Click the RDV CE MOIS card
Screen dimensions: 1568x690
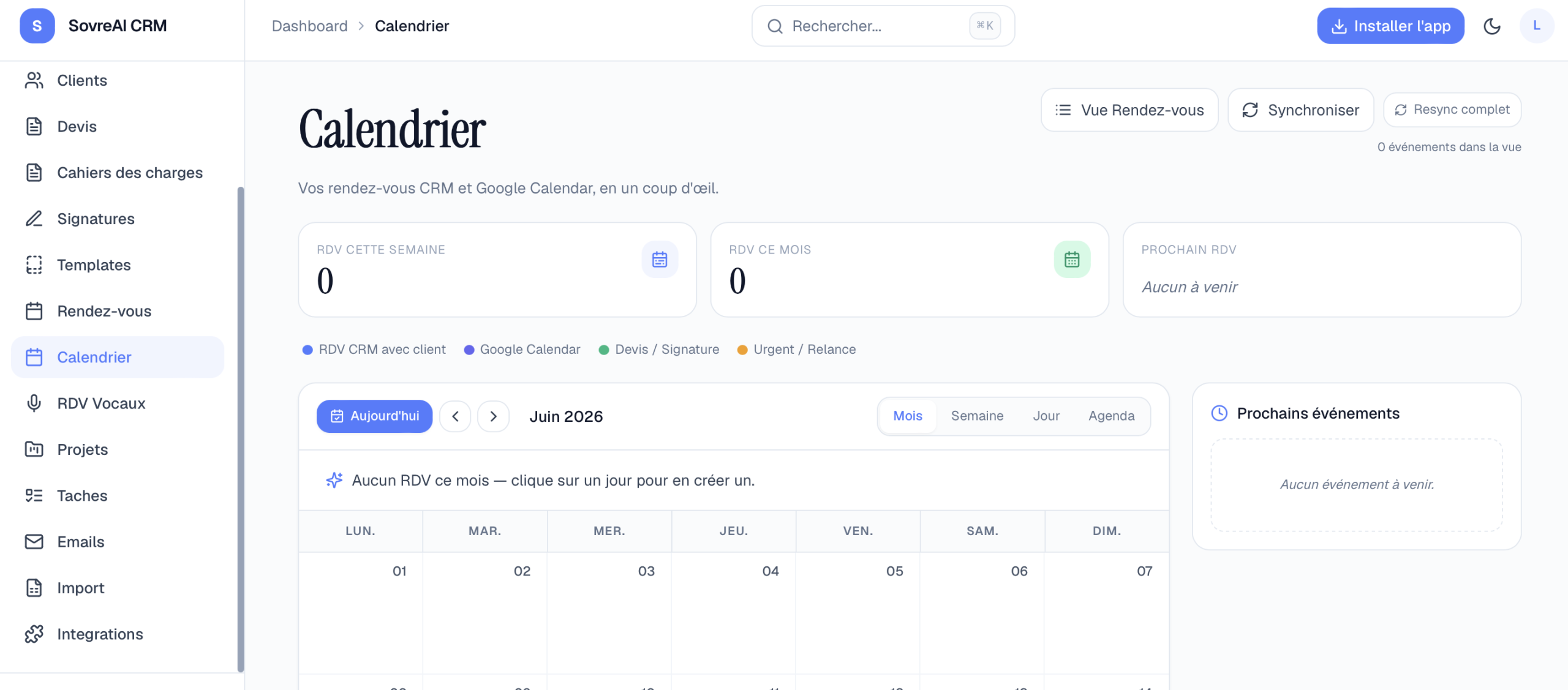[910, 270]
